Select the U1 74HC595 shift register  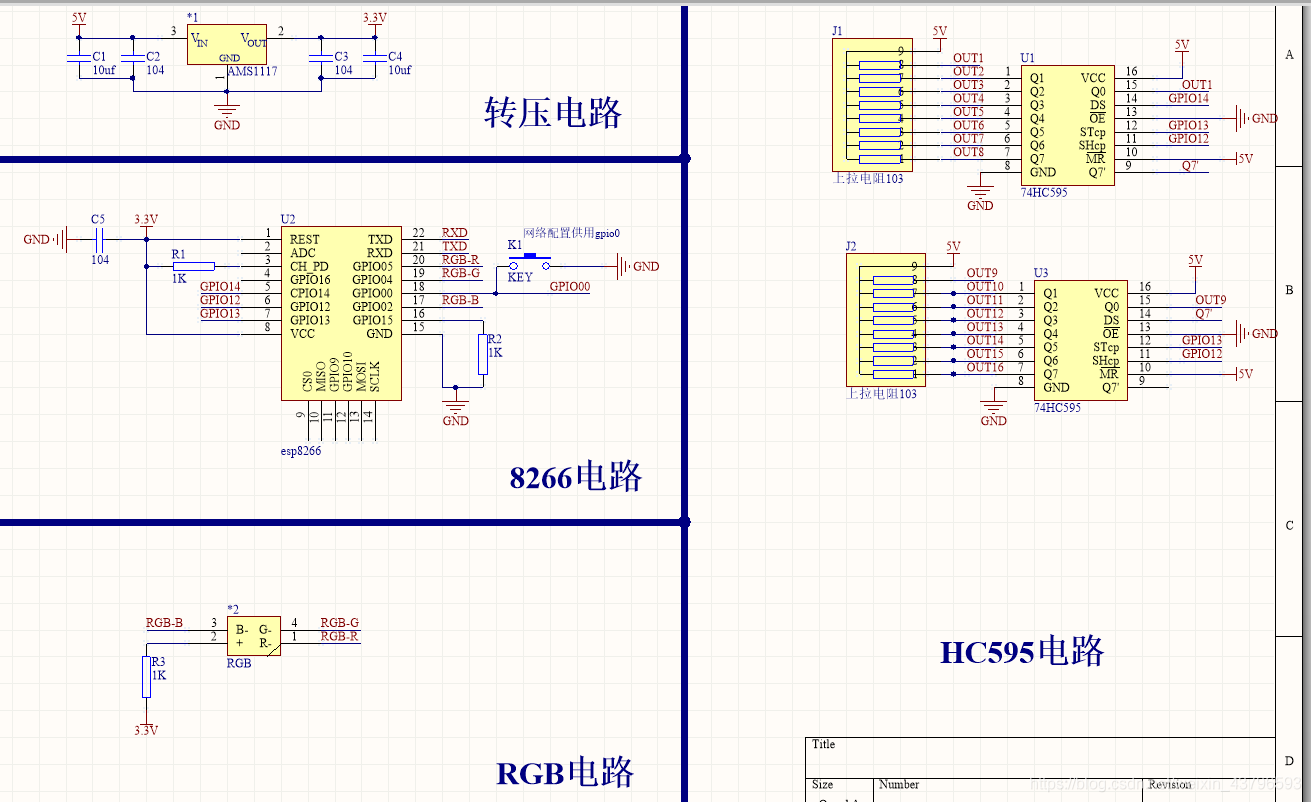click(1067, 125)
